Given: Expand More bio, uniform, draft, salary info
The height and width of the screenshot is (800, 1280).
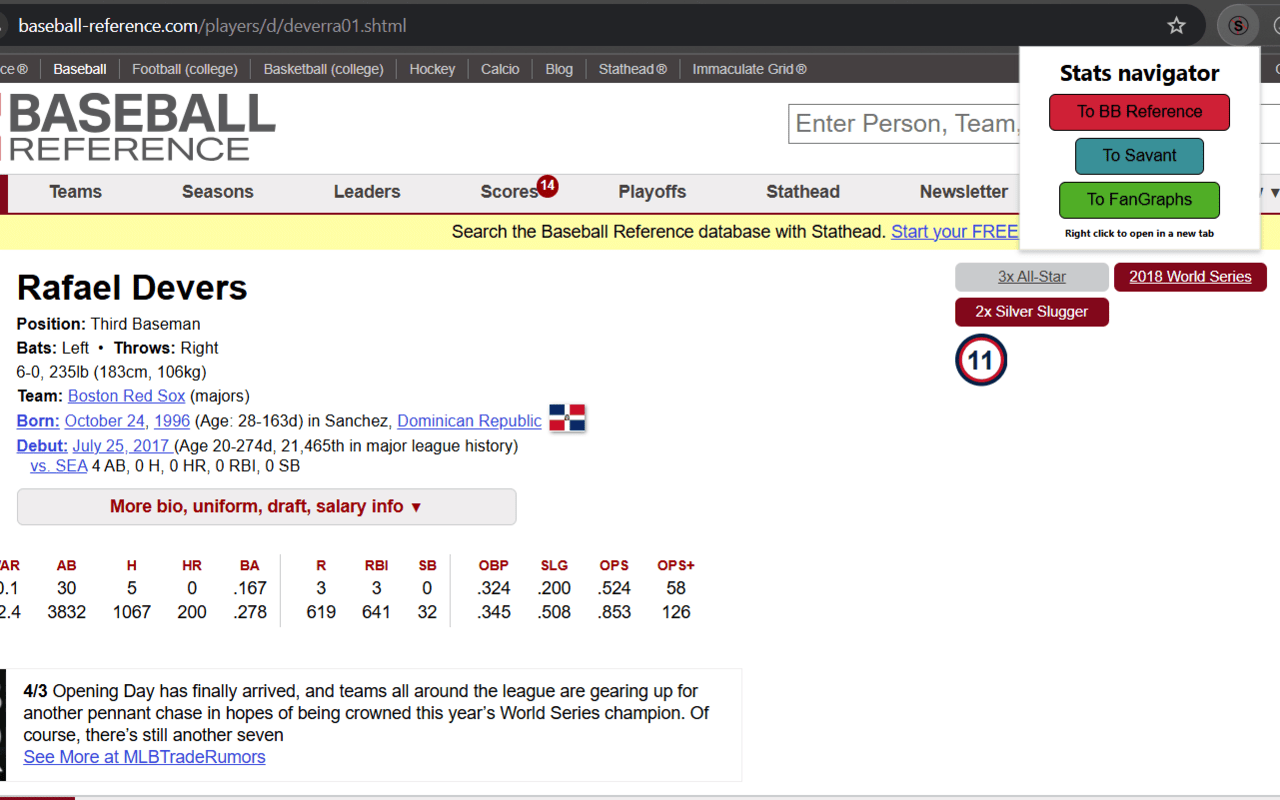Looking at the screenshot, I should click(x=267, y=507).
